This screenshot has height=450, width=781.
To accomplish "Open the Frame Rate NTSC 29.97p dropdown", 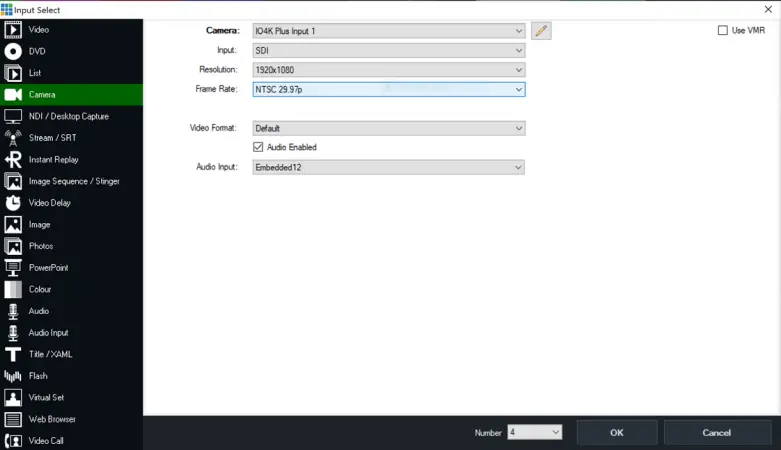I will tap(389, 89).
